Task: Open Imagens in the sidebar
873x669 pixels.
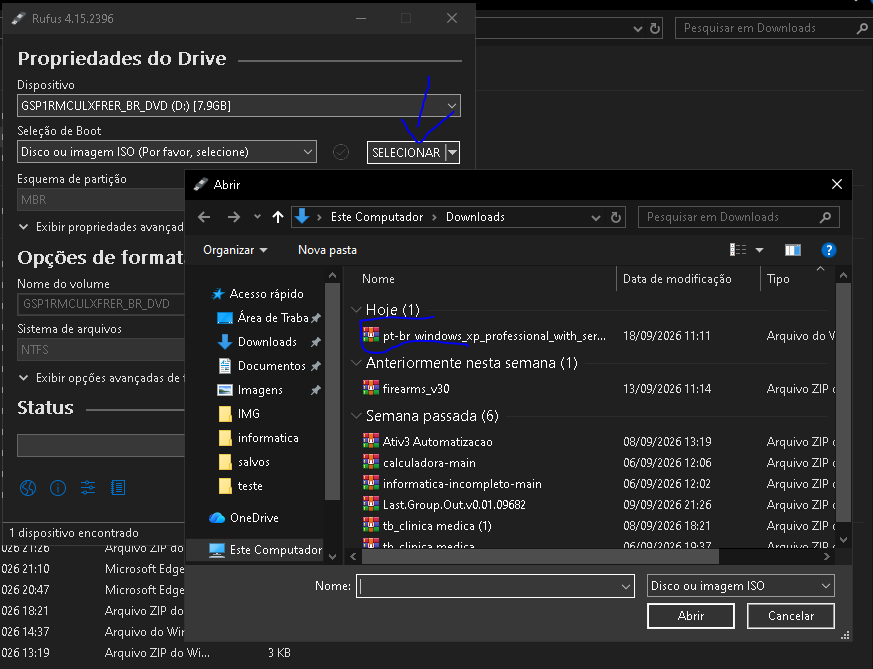Action: tap(250, 390)
